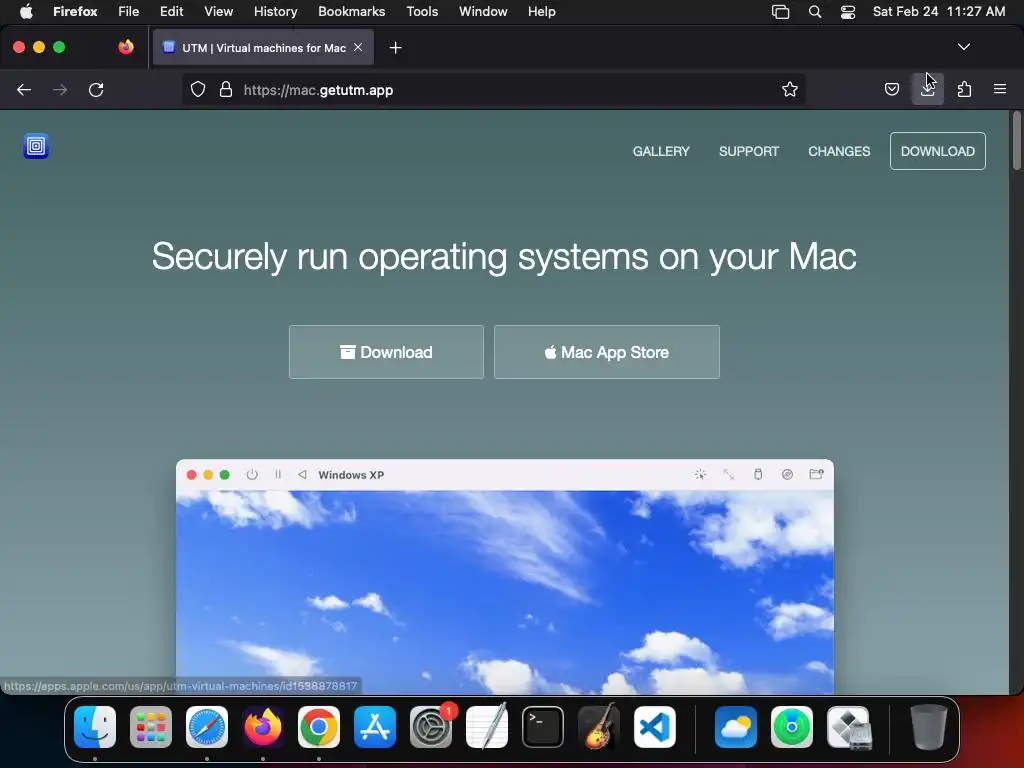Viewport: 1024px width, 768px height.
Task: Open the Help menu
Action: 541,11
